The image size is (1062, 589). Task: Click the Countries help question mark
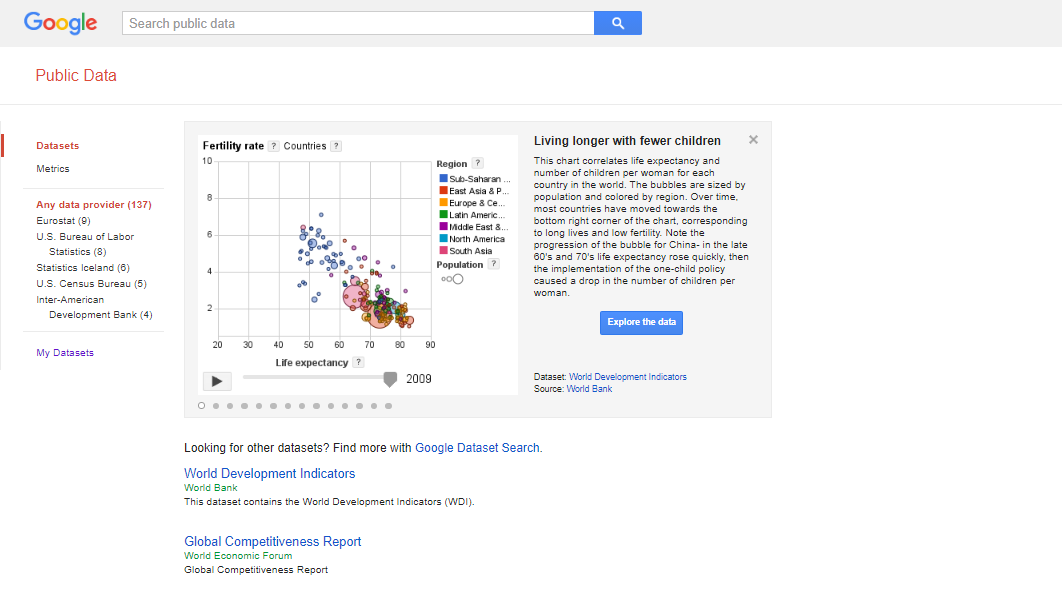[x=336, y=146]
